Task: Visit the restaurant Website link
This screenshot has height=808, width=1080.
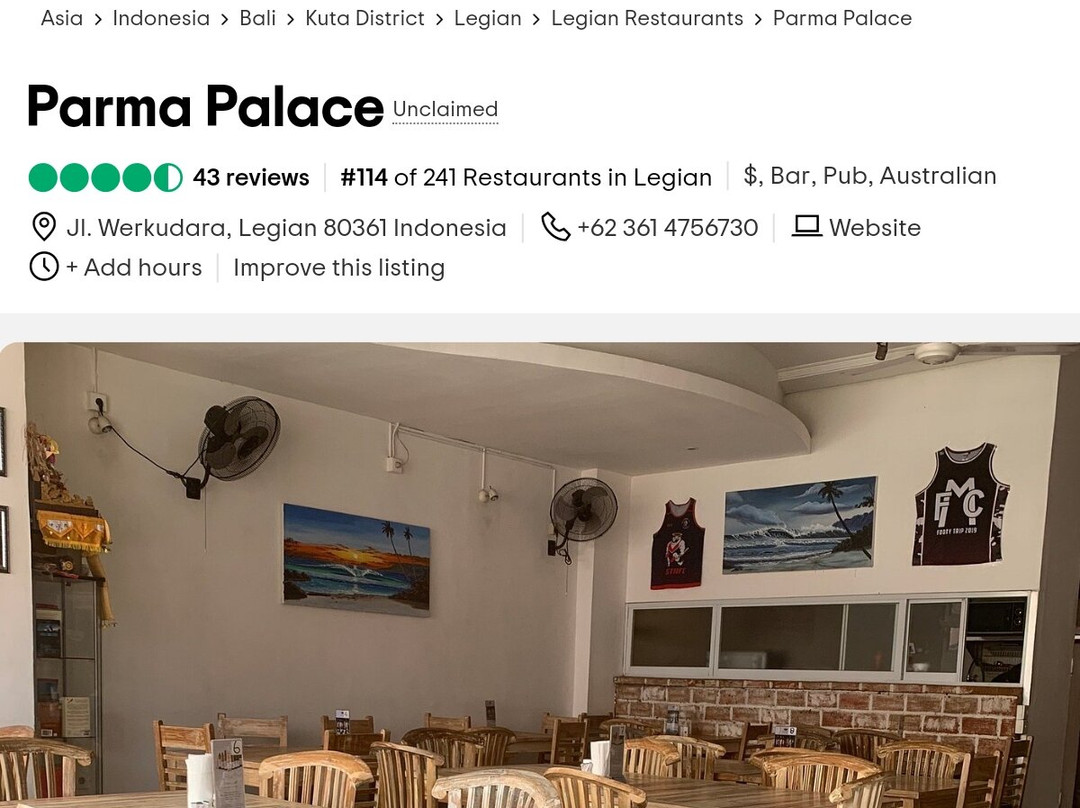Action: pyautogui.click(x=875, y=228)
